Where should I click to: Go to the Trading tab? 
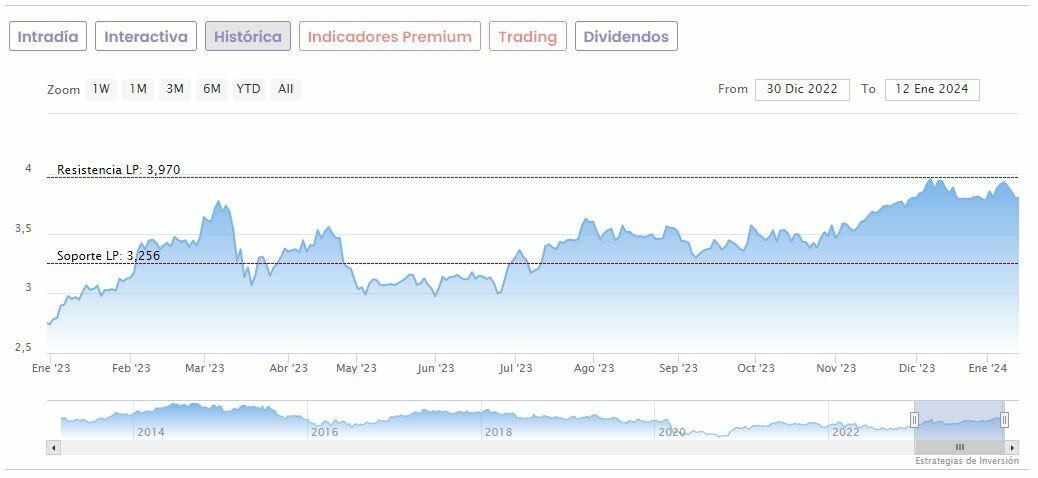click(527, 37)
